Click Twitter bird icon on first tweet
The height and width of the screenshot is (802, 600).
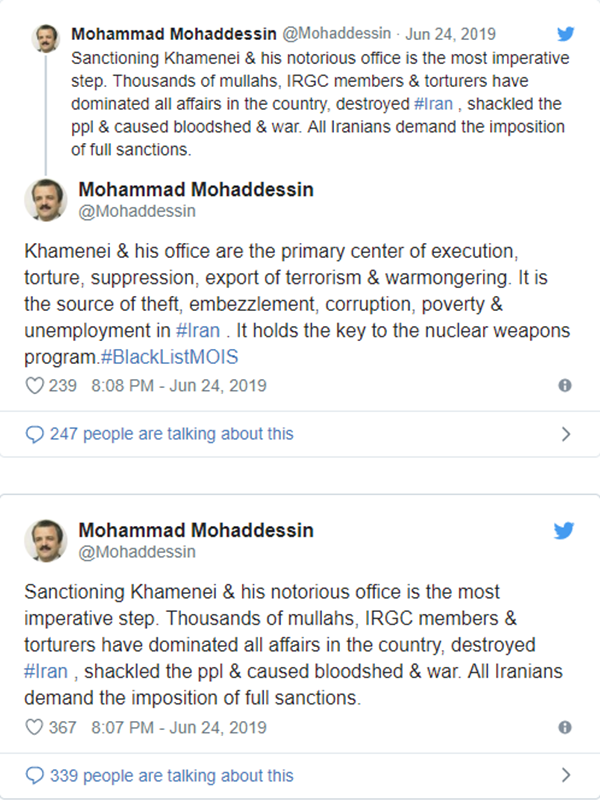point(566,33)
